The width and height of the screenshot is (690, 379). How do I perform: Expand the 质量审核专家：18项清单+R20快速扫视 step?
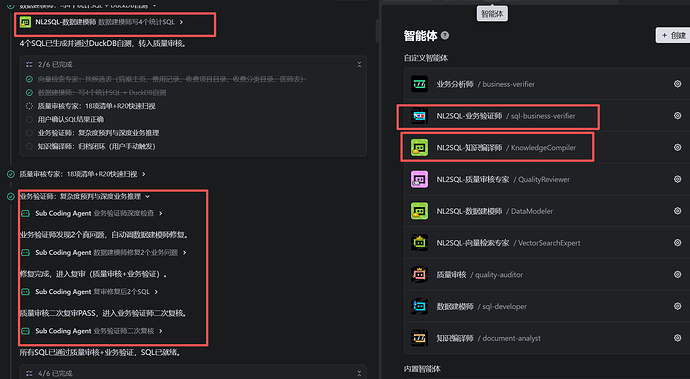(x=143, y=174)
